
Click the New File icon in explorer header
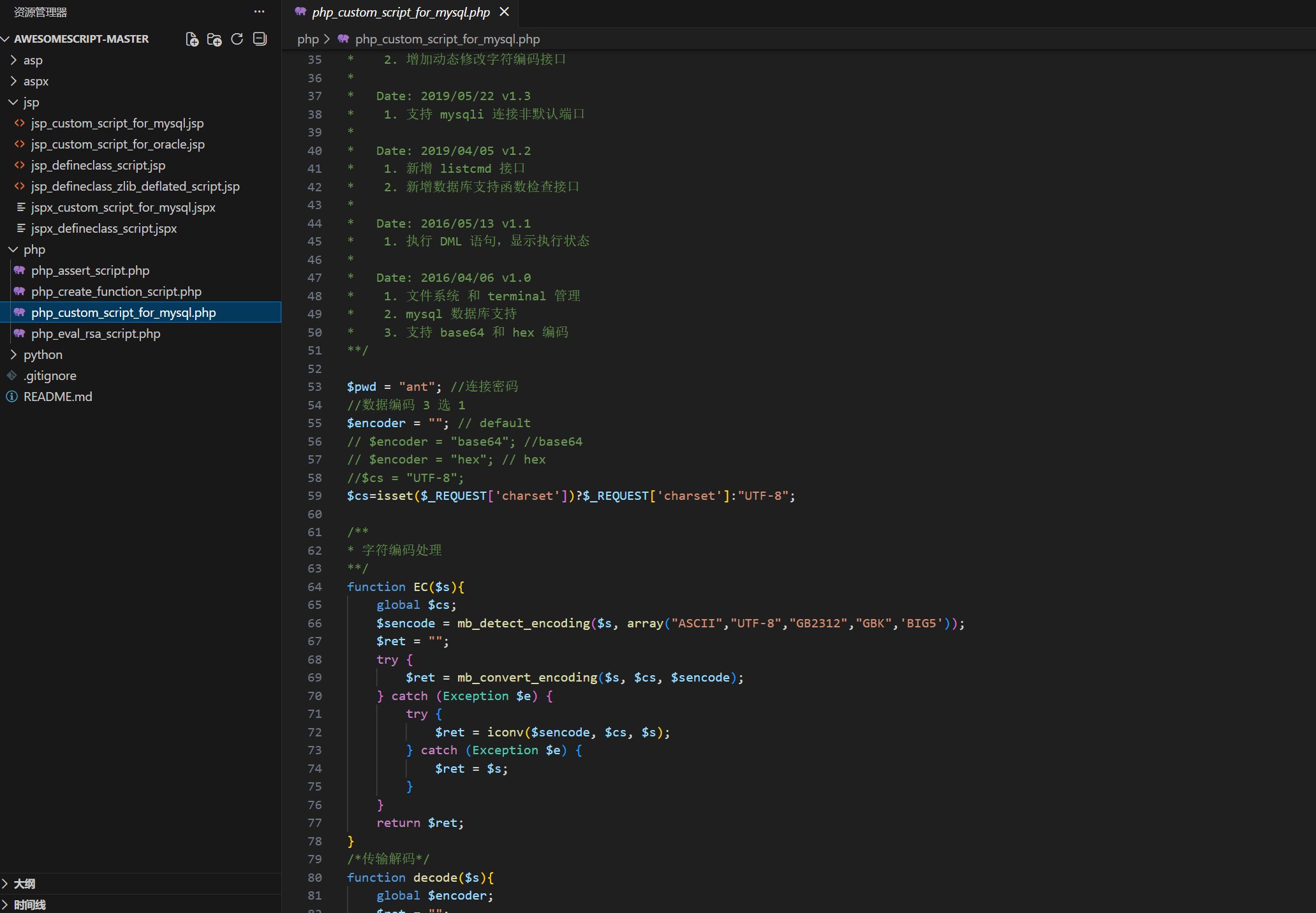(x=192, y=39)
